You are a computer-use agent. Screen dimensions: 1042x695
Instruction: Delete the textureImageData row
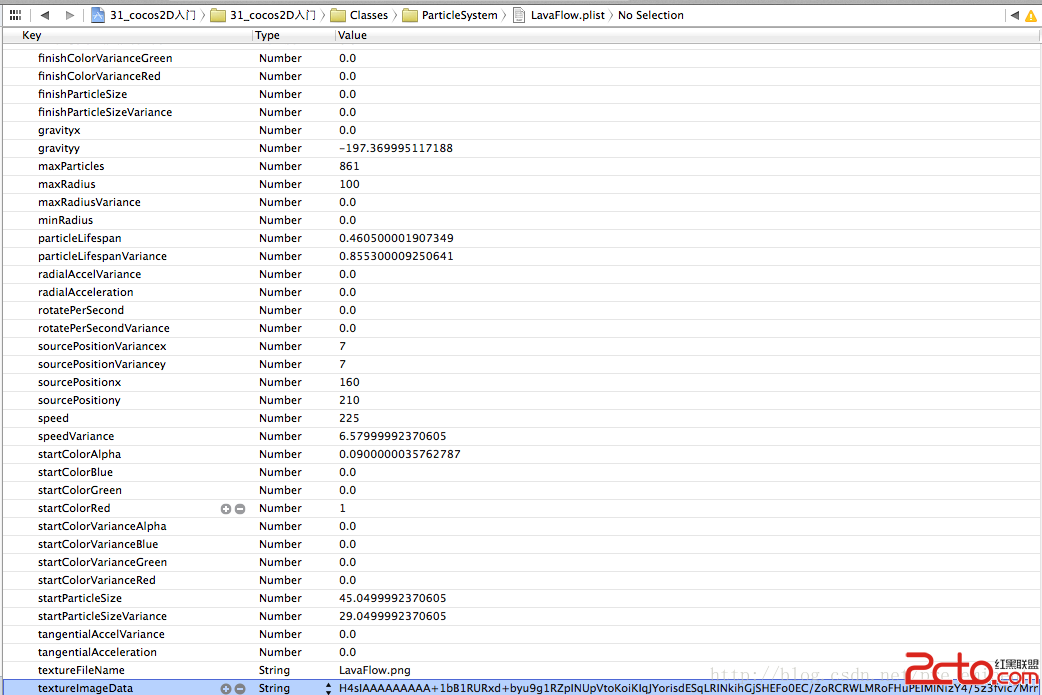240,689
